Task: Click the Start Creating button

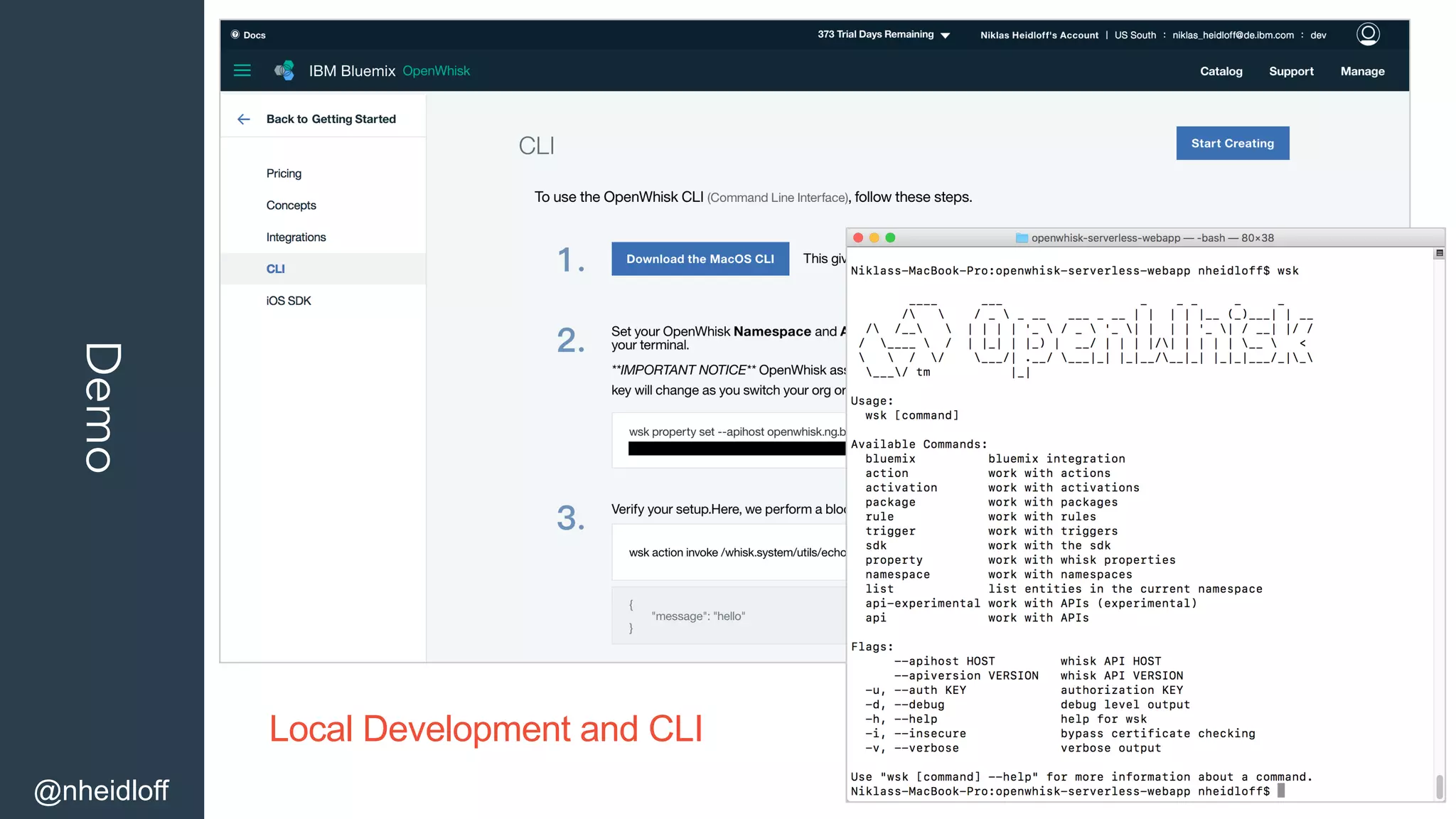Action: tap(1232, 143)
